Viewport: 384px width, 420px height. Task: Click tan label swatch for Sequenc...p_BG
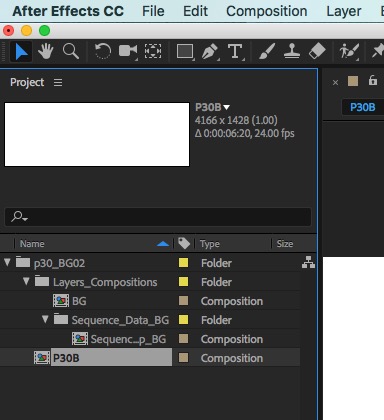183,339
